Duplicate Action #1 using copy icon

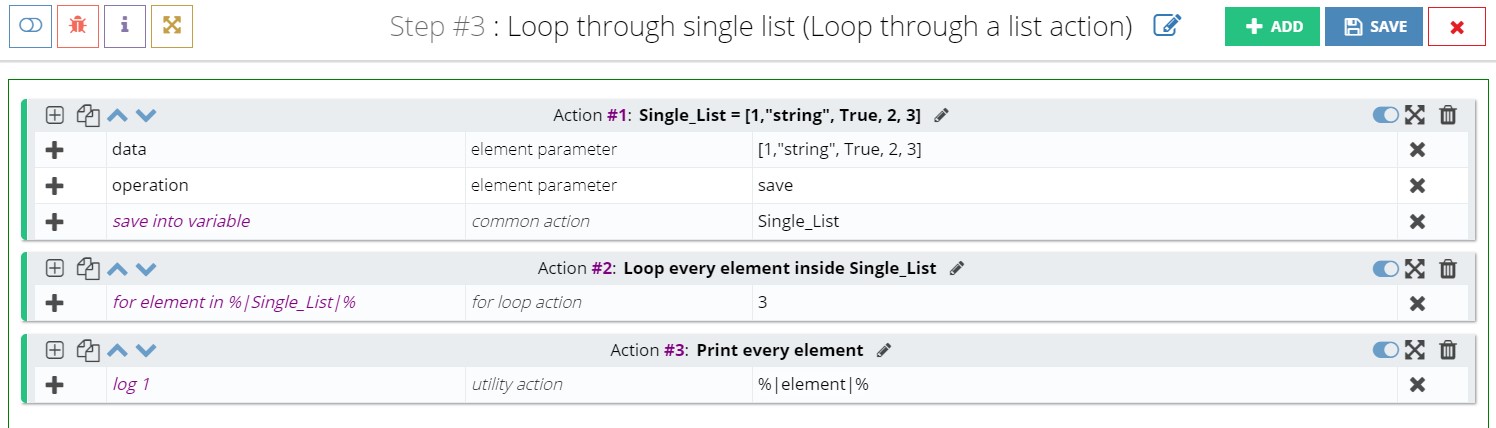pyautogui.click(x=89, y=115)
